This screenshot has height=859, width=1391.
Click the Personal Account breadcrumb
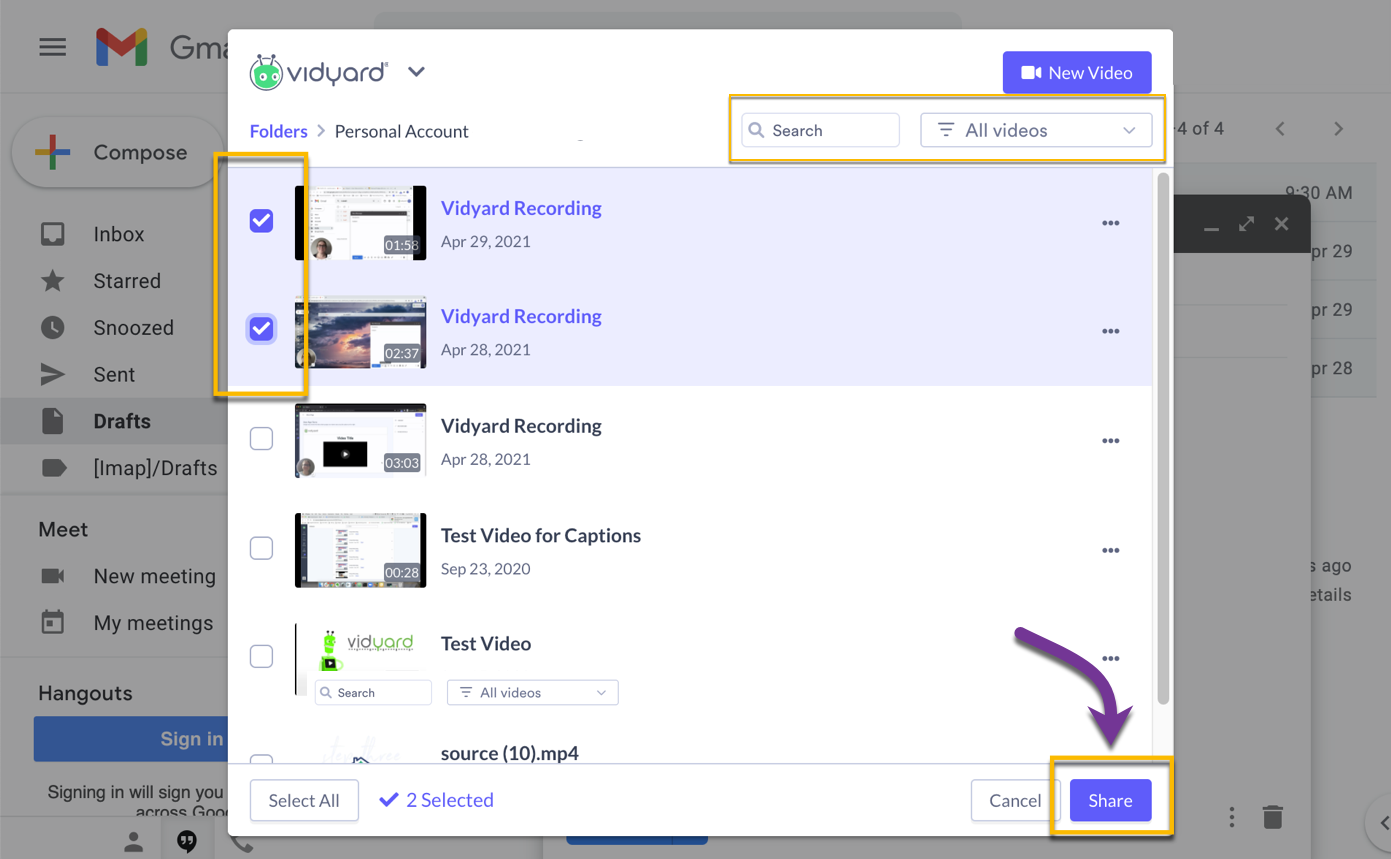[x=401, y=131]
